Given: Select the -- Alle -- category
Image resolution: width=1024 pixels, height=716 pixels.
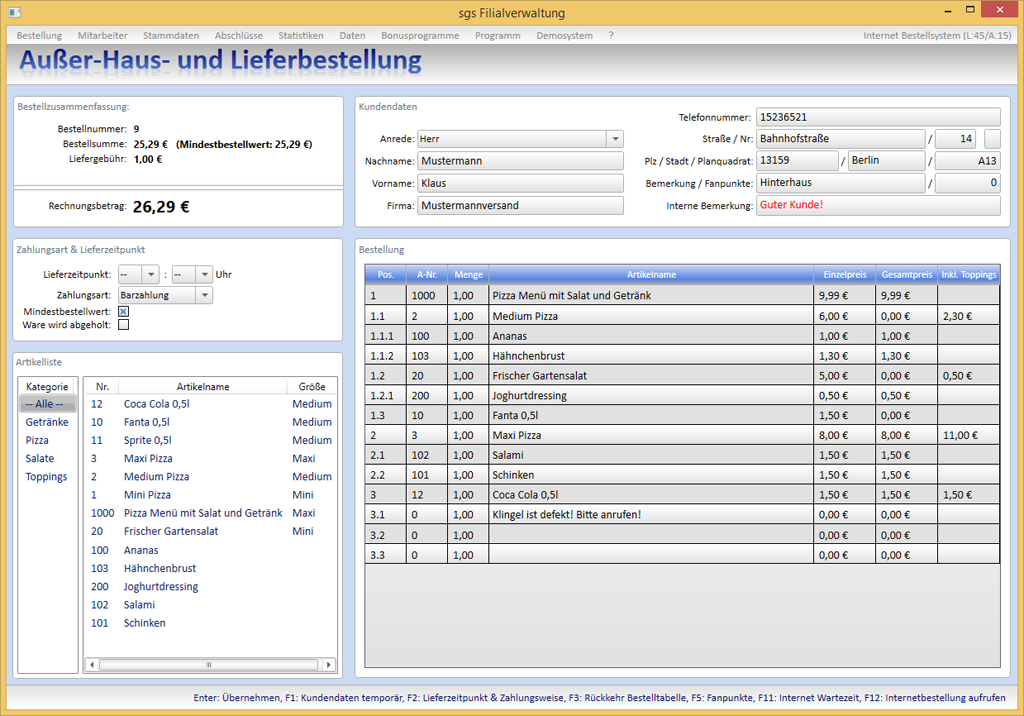Looking at the screenshot, I should point(48,404).
